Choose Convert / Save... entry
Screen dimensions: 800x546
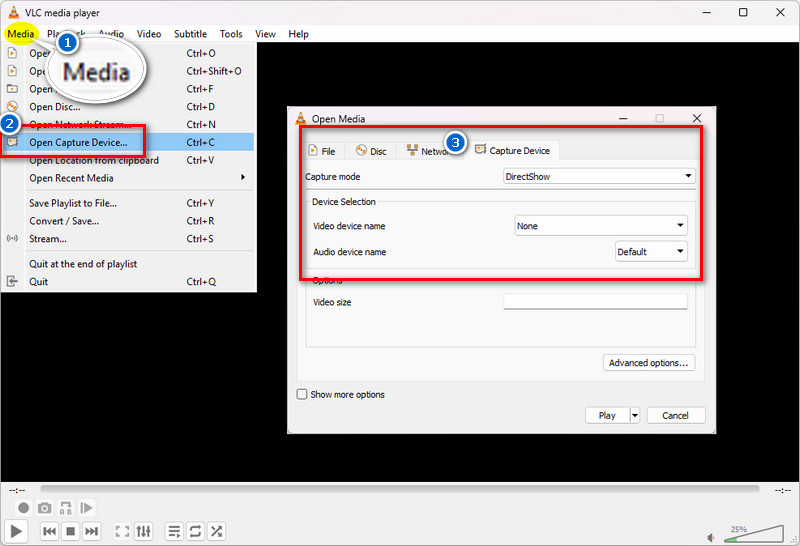coord(128,221)
